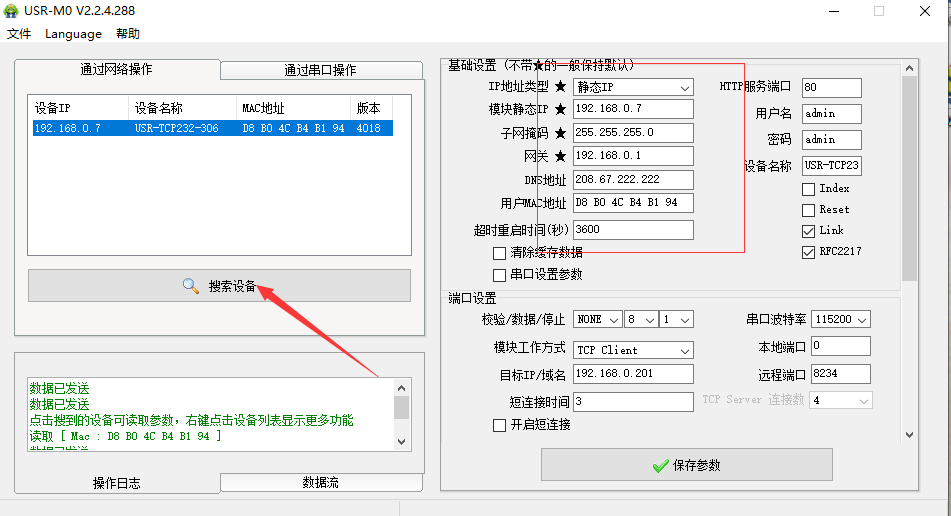Image resolution: width=951 pixels, height=516 pixels.
Task: Enable the 清除缓存数据 checkbox
Action: [x=499, y=253]
